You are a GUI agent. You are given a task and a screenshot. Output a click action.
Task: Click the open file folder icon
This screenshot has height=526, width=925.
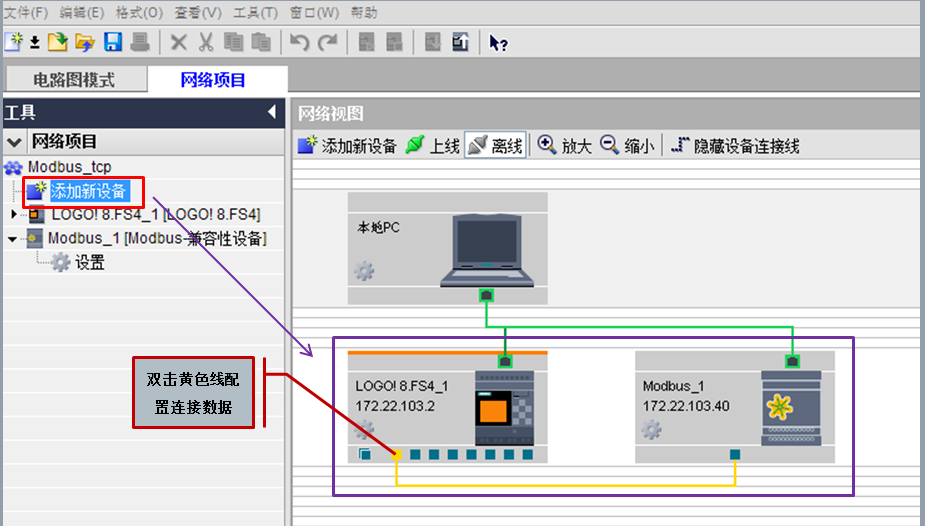(x=57, y=42)
